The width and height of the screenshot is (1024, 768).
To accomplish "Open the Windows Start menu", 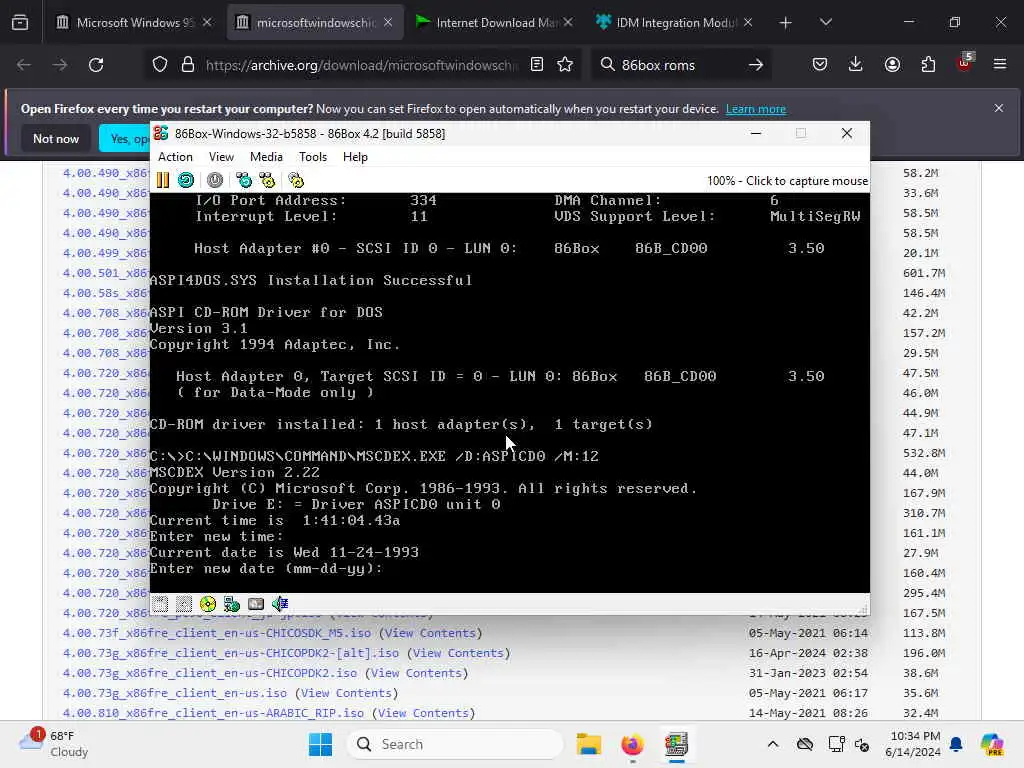I will click(320, 744).
